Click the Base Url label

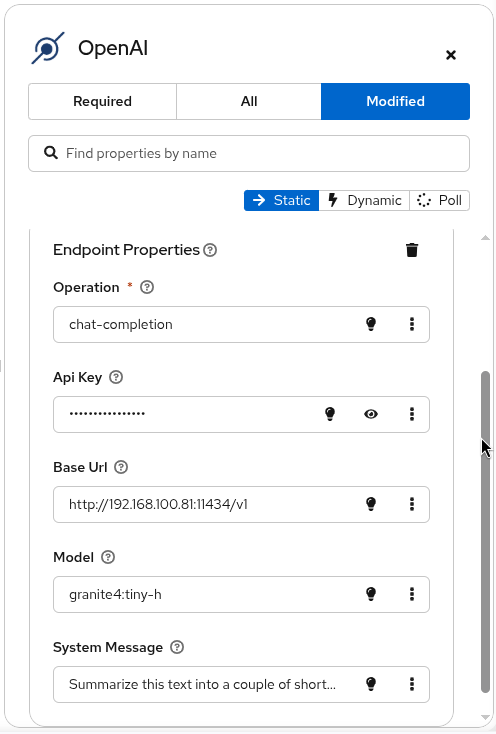[80, 467]
